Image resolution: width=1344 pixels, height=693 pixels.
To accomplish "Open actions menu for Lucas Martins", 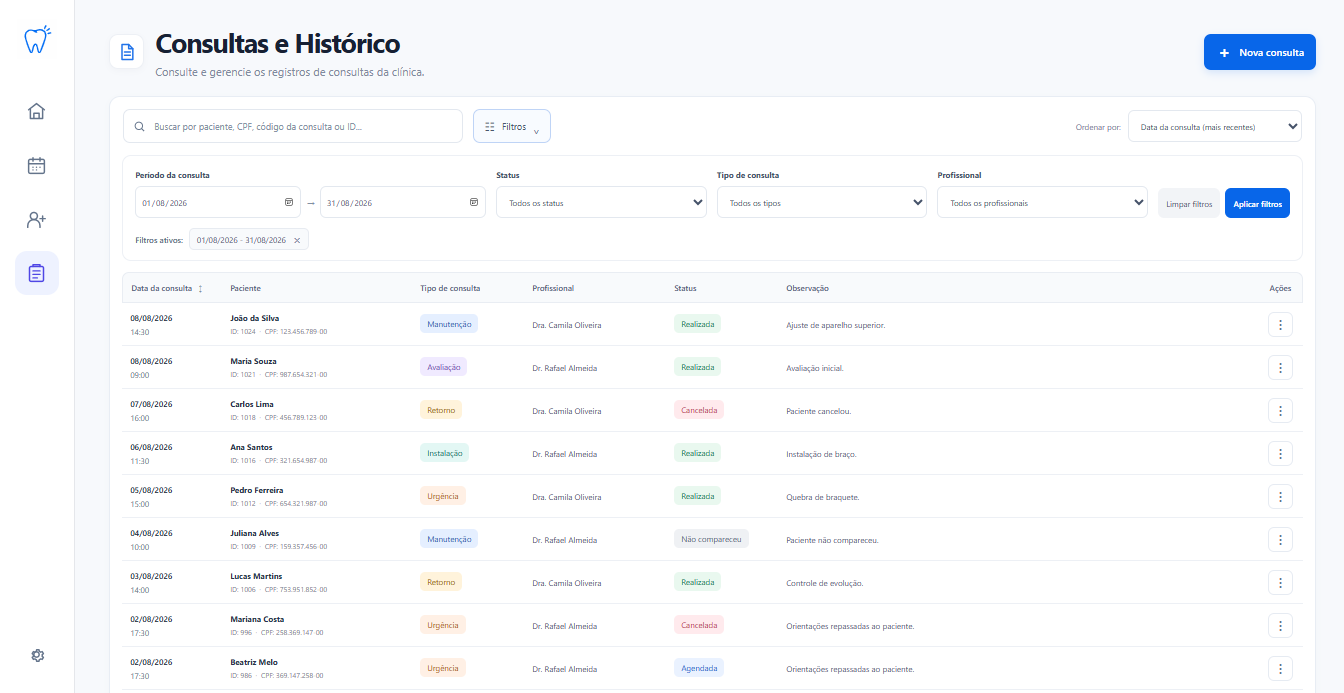I will pyautogui.click(x=1280, y=583).
